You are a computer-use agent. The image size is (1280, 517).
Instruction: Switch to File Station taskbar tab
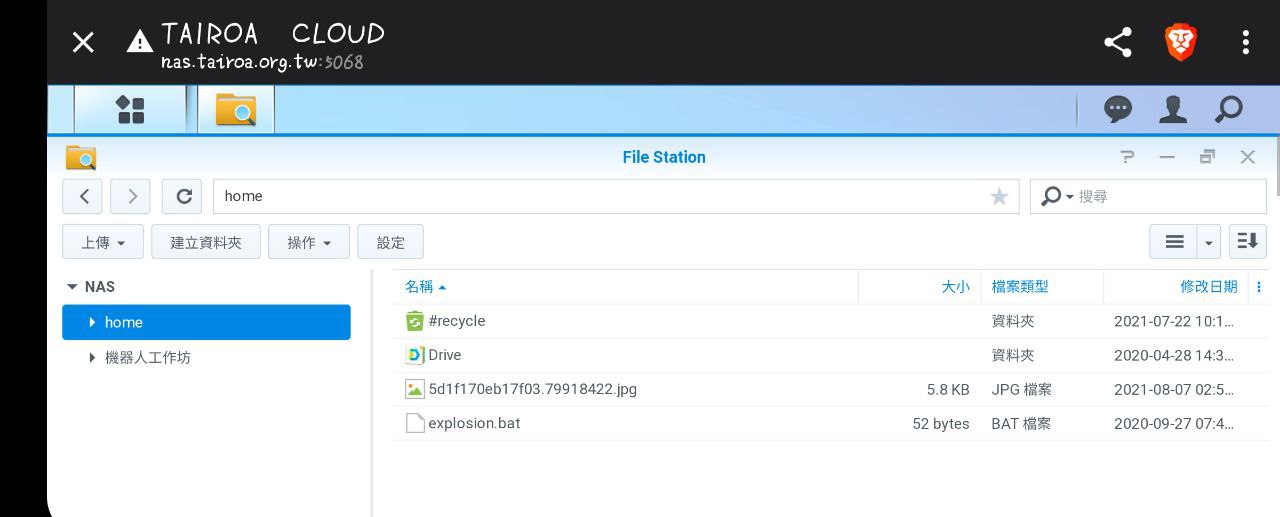[x=236, y=109]
